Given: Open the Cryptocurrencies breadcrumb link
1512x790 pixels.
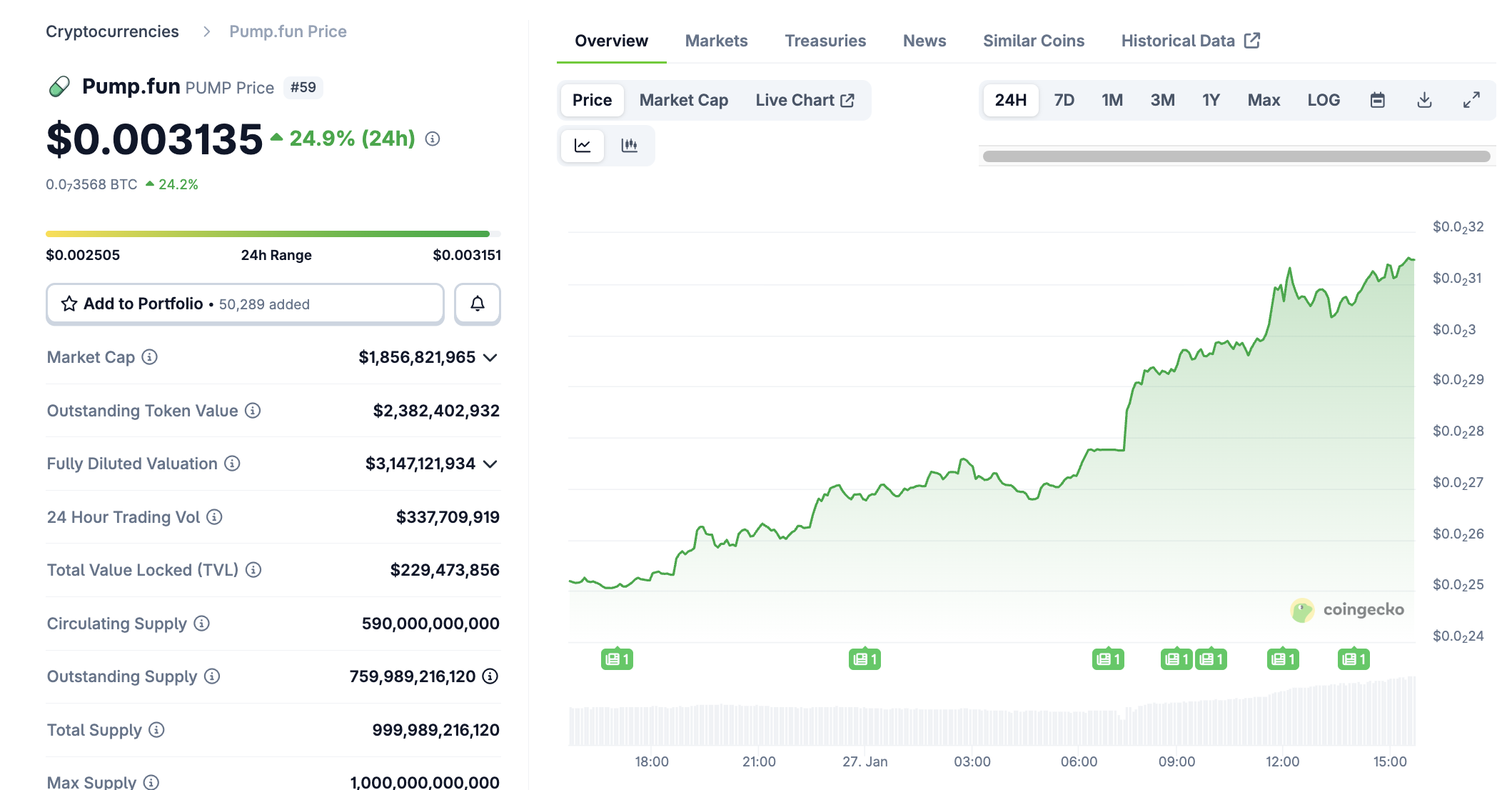Looking at the screenshot, I should pos(111,31).
